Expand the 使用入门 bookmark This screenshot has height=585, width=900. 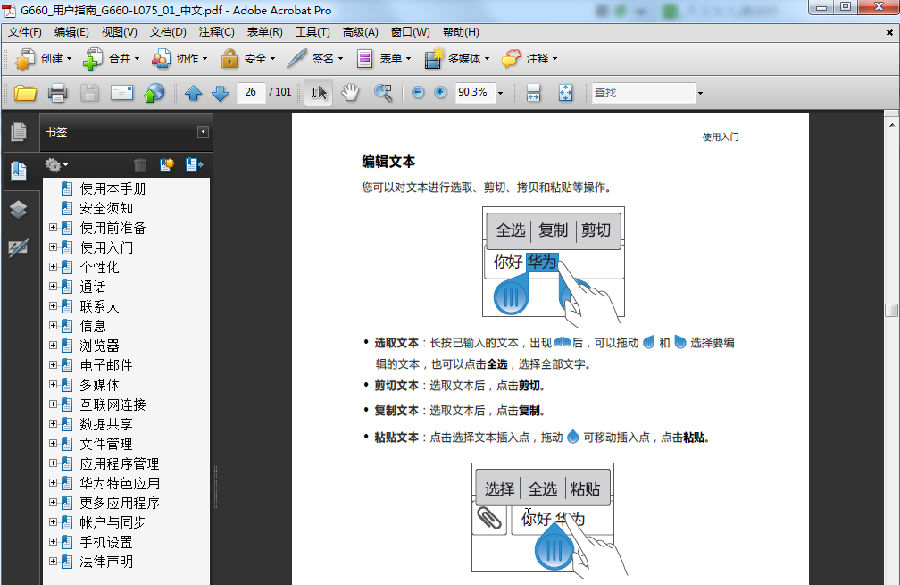[52, 247]
